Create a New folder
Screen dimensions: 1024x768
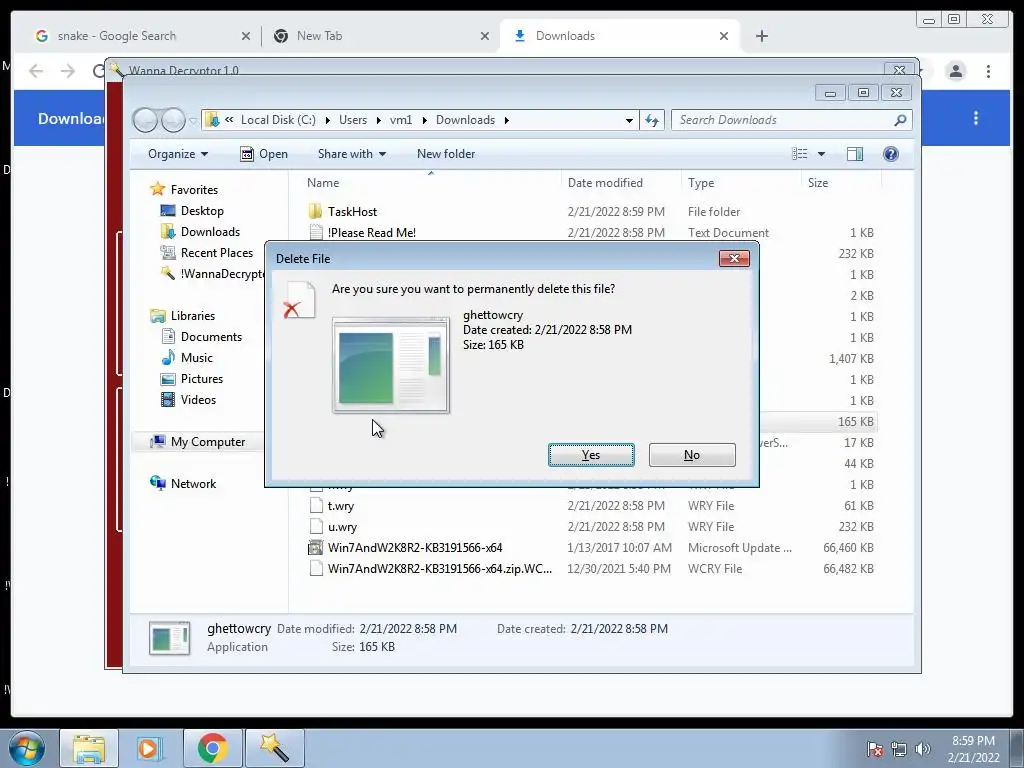pyautogui.click(x=446, y=154)
